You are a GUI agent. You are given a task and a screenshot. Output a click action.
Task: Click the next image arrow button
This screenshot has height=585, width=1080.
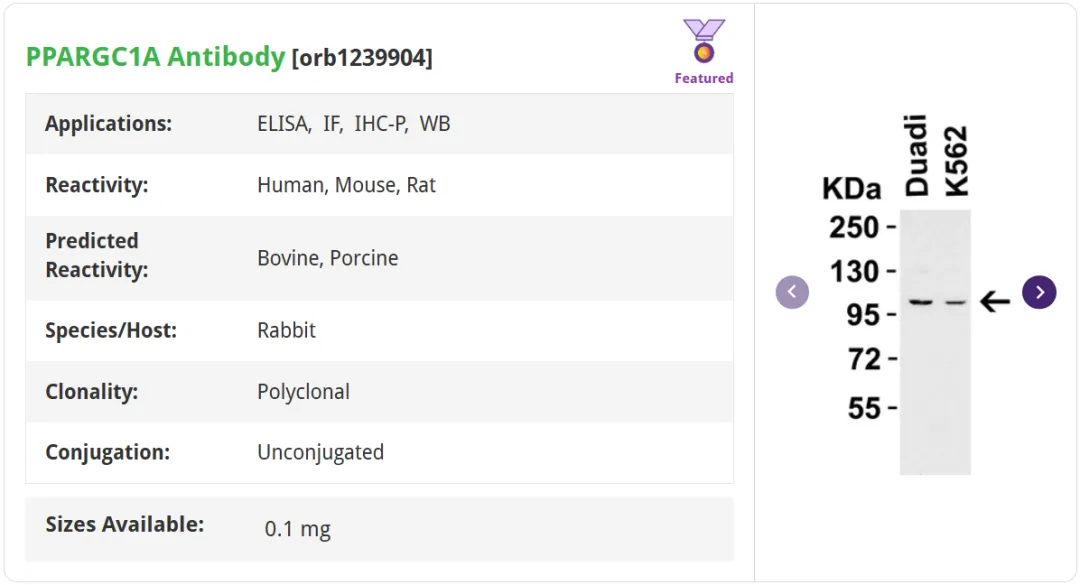(x=1039, y=292)
